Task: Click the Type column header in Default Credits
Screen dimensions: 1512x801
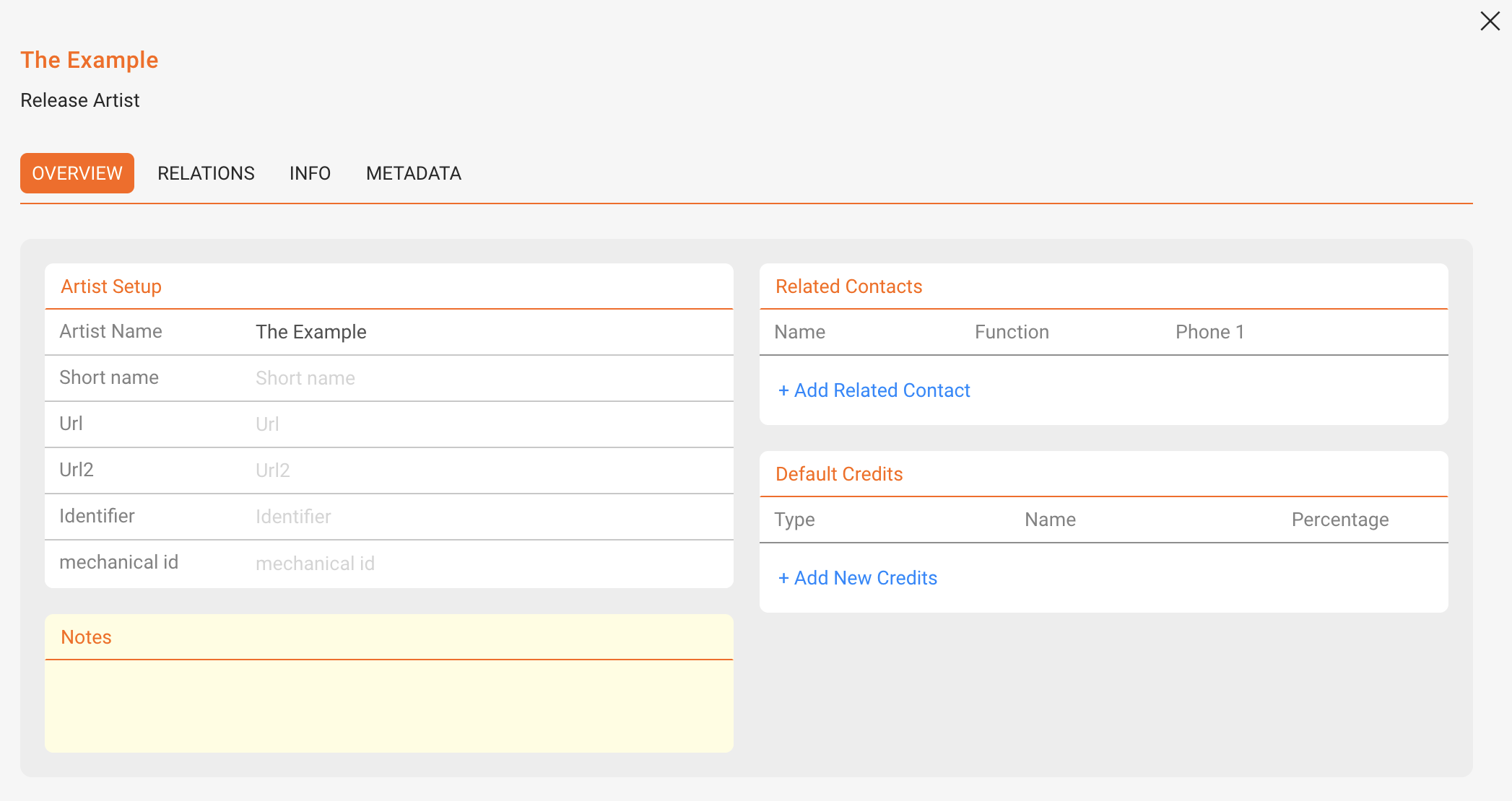Action: [x=794, y=520]
